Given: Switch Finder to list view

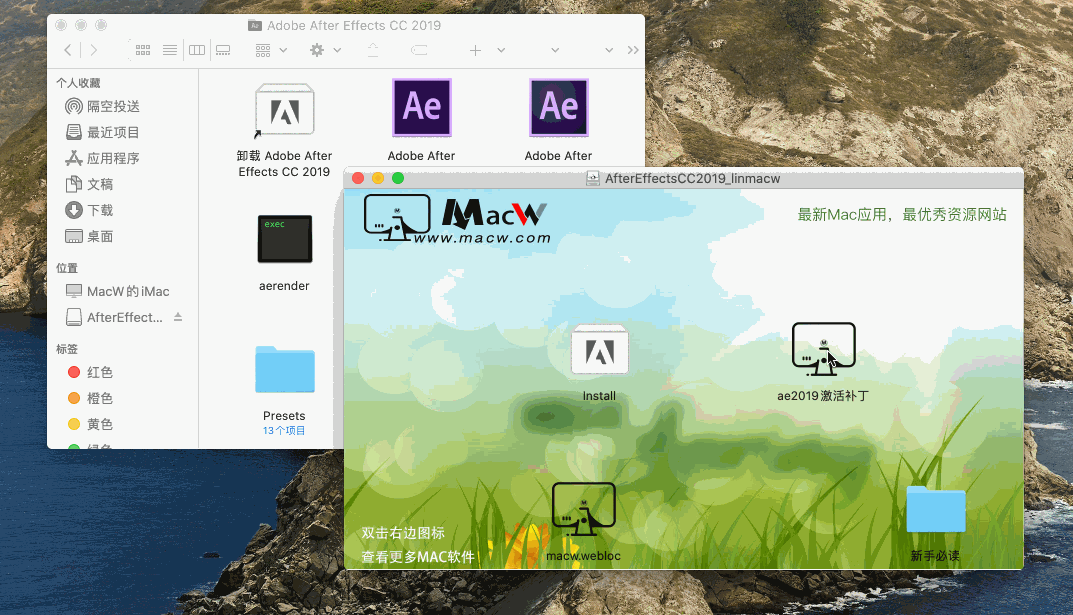Looking at the screenshot, I should click(x=169, y=50).
